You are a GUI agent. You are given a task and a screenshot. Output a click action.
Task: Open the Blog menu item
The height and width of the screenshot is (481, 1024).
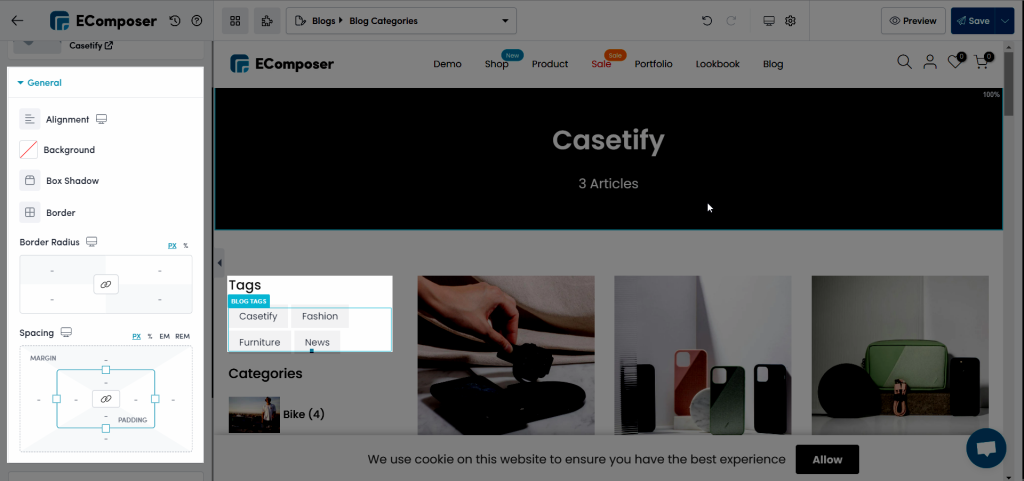773,64
